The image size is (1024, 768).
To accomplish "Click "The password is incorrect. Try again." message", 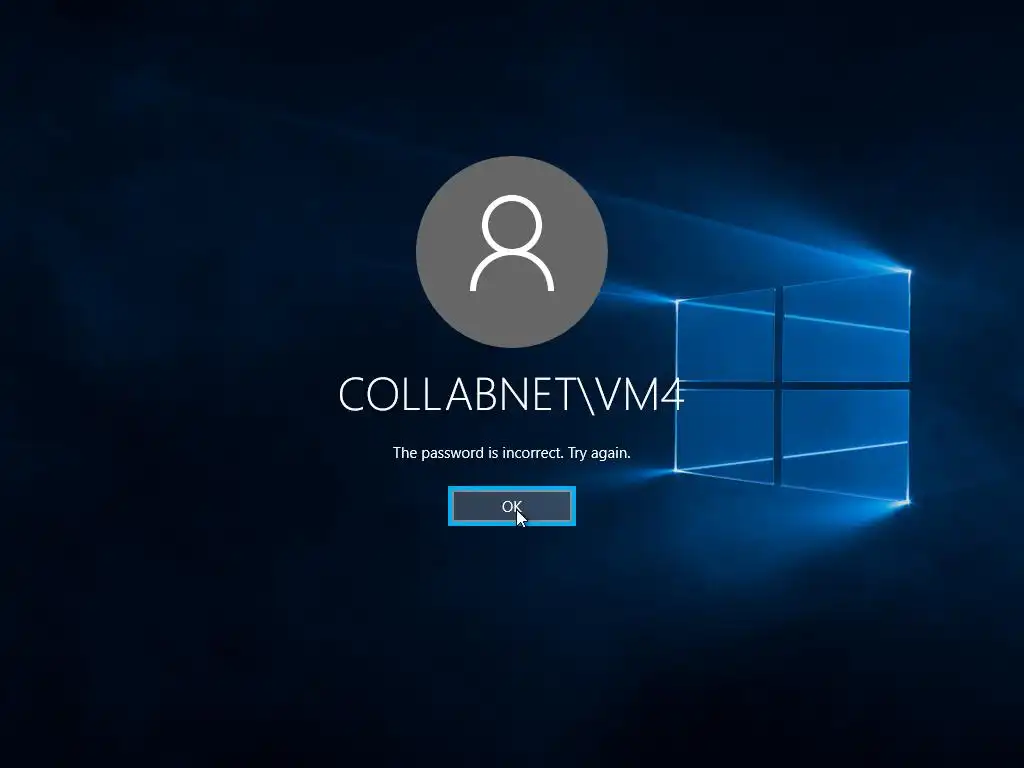I will [x=511, y=453].
